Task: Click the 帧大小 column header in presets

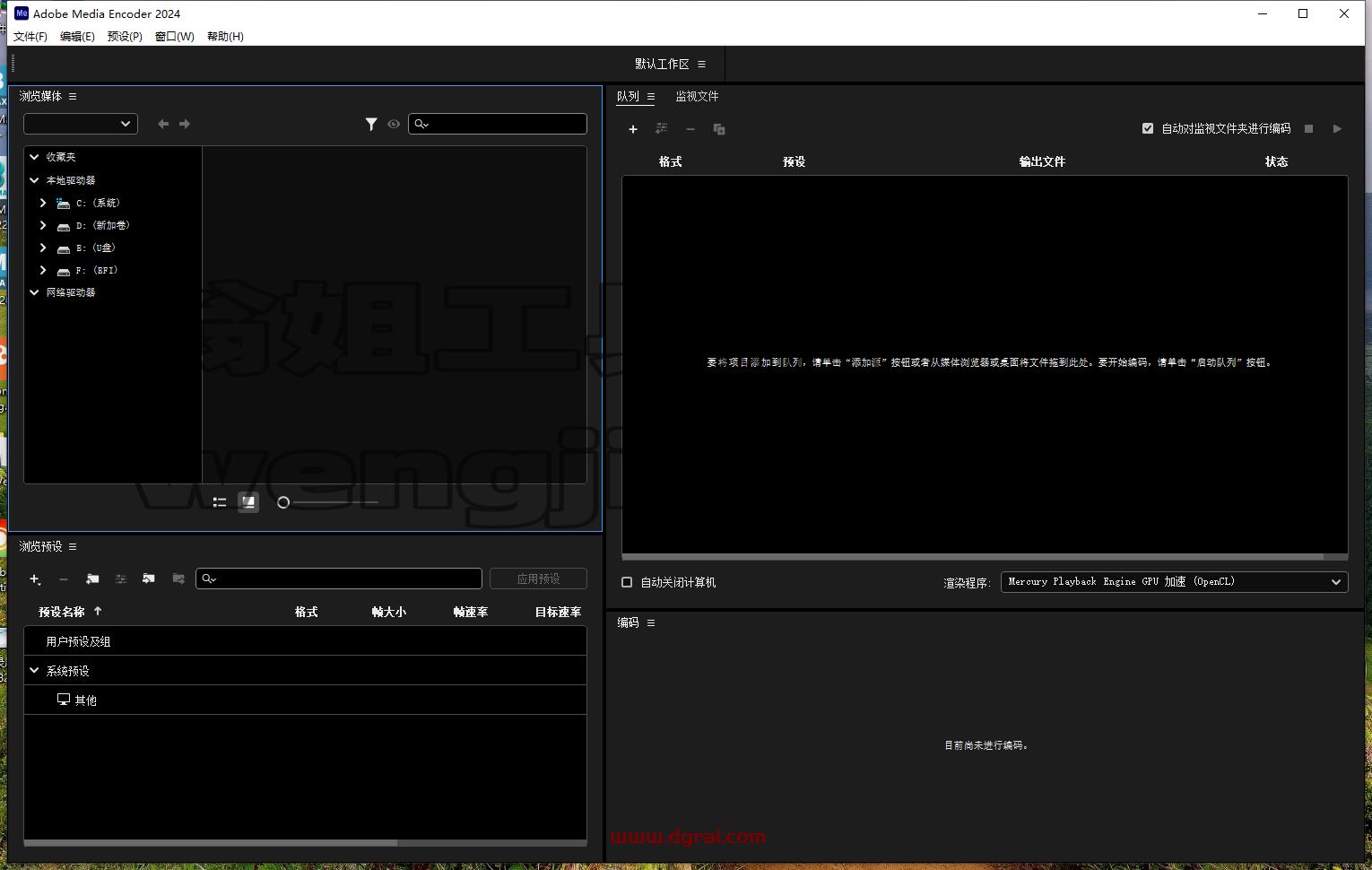Action: (388, 612)
